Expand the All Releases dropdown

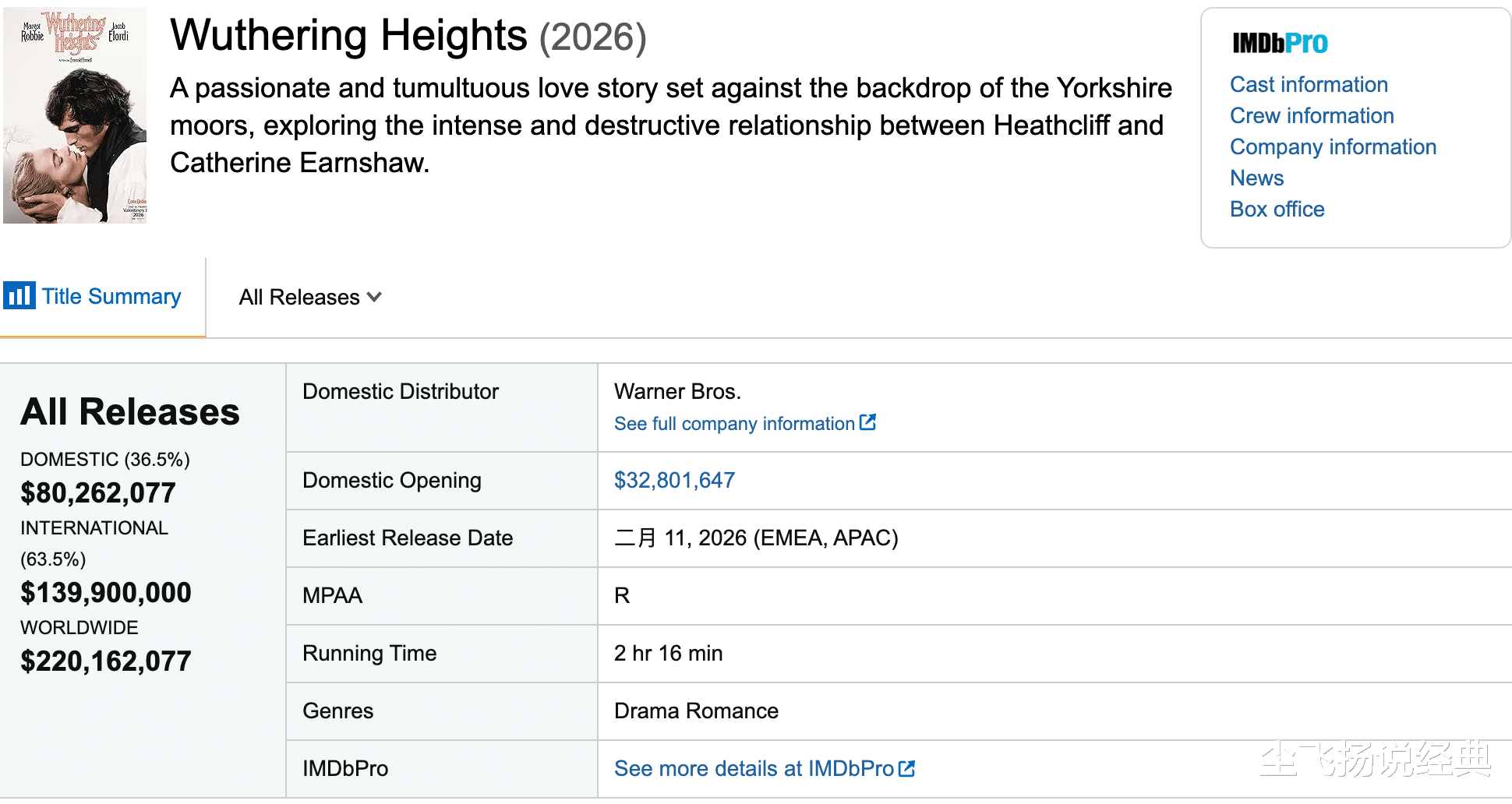pos(309,297)
